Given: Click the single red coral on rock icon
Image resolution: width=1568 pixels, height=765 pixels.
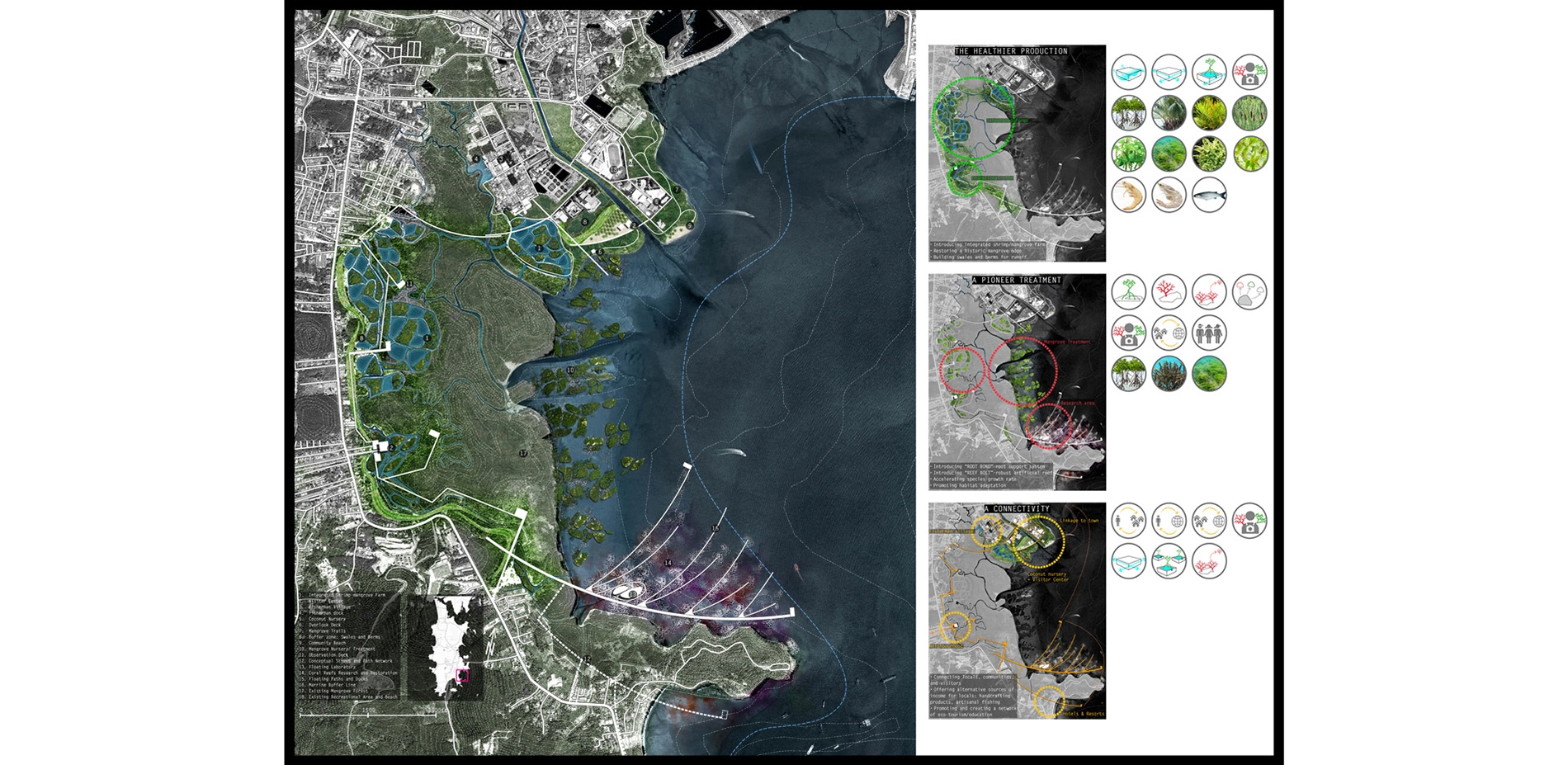Looking at the screenshot, I should [1169, 292].
